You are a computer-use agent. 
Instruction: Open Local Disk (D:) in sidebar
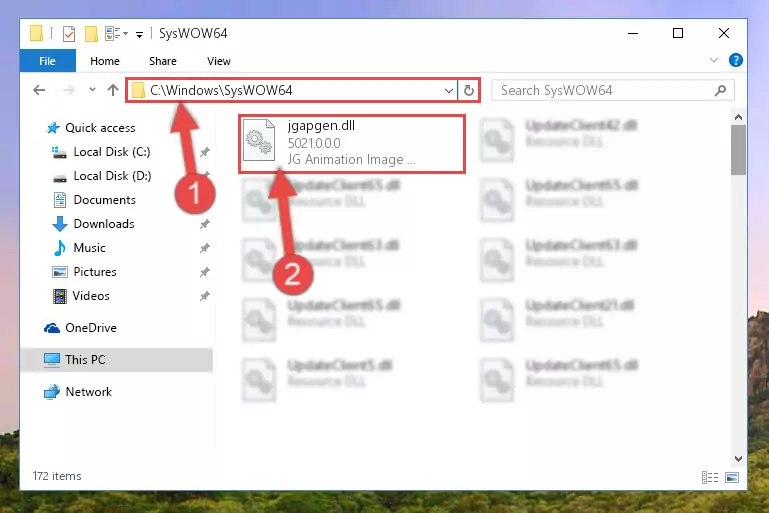click(112, 176)
